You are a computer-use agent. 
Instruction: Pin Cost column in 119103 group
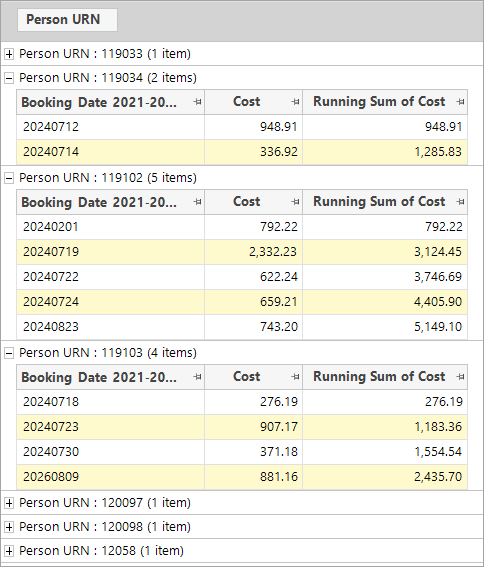click(296, 377)
